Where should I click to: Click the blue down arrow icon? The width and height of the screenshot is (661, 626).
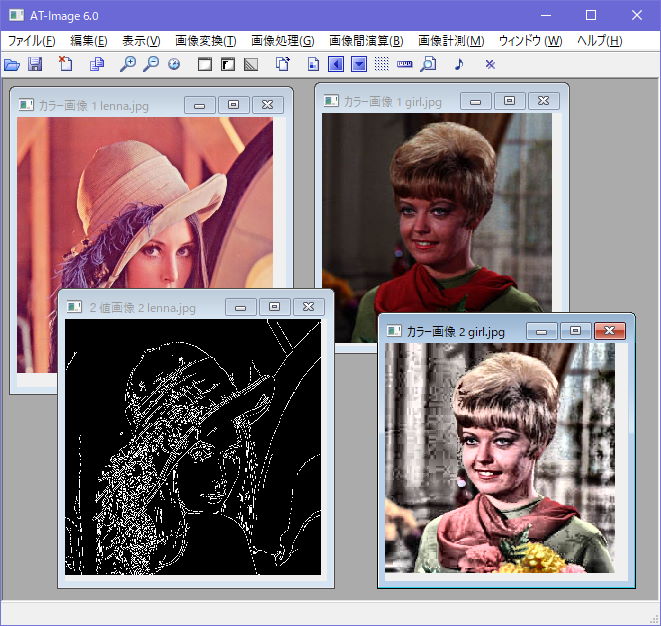pyautogui.click(x=359, y=64)
